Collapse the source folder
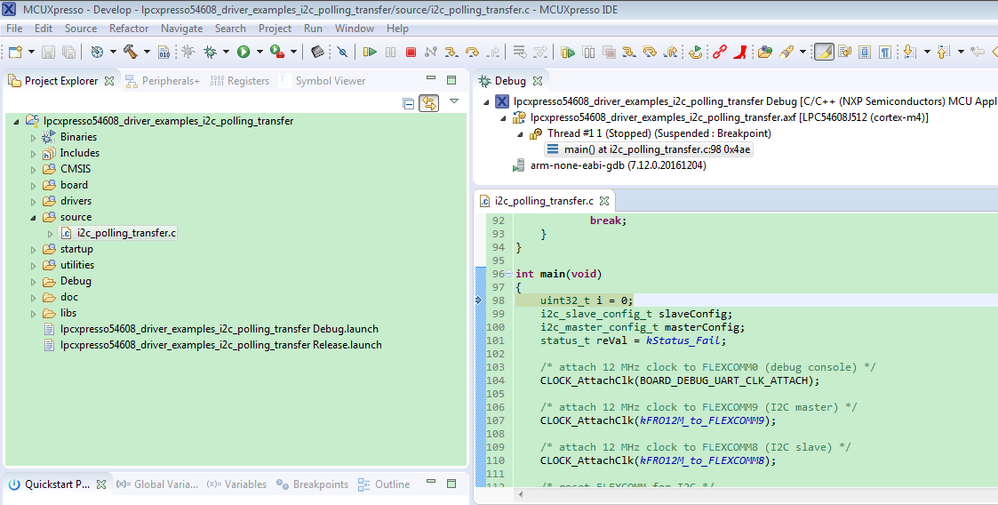The width and height of the screenshot is (998, 505). [x=33, y=217]
